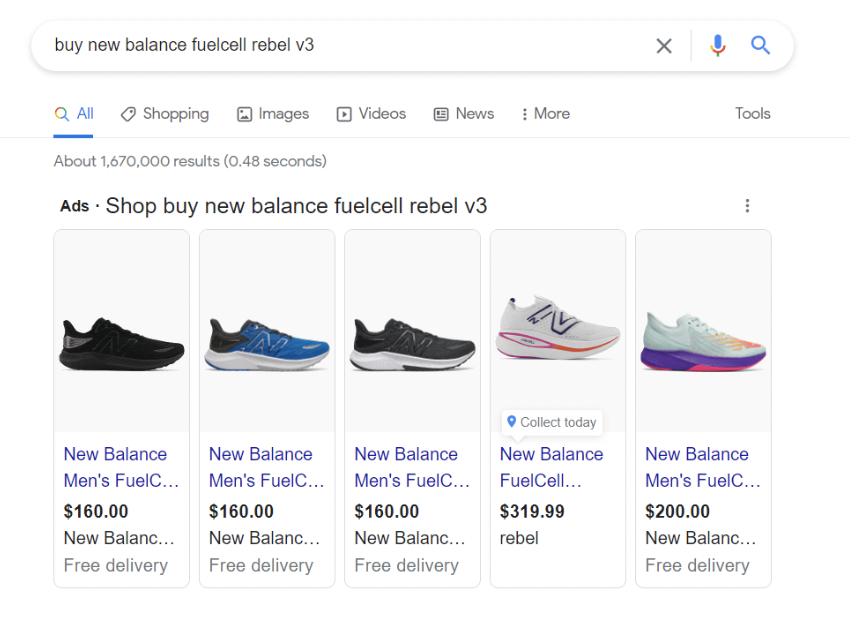Click the Collect today badge
The image size is (850, 630).
click(551, 422)
